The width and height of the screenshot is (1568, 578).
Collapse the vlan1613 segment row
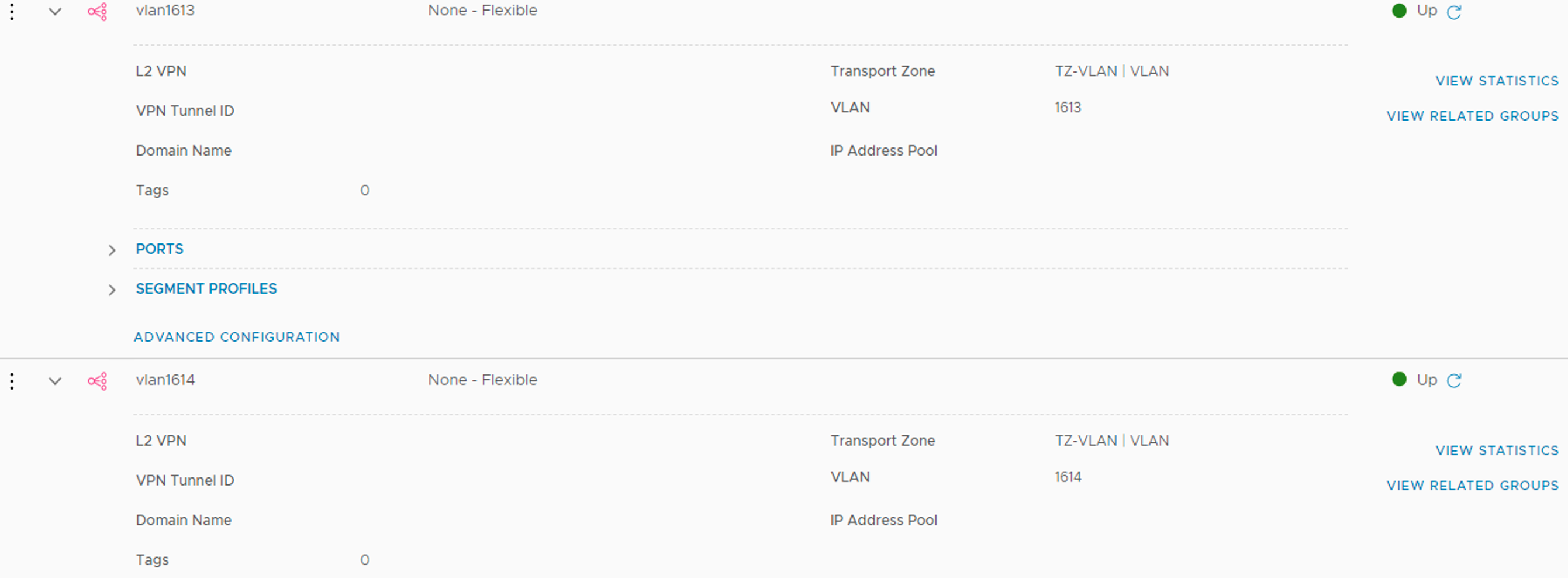pyautogui.click(x=55, y=12)
